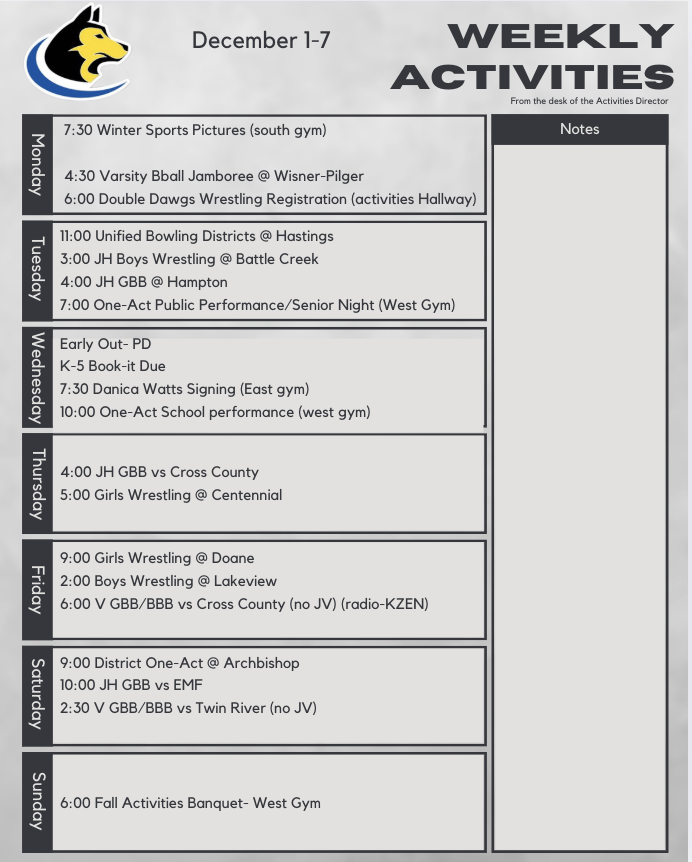Select the Sunday day label
The image size is (692, 862).
37,801
